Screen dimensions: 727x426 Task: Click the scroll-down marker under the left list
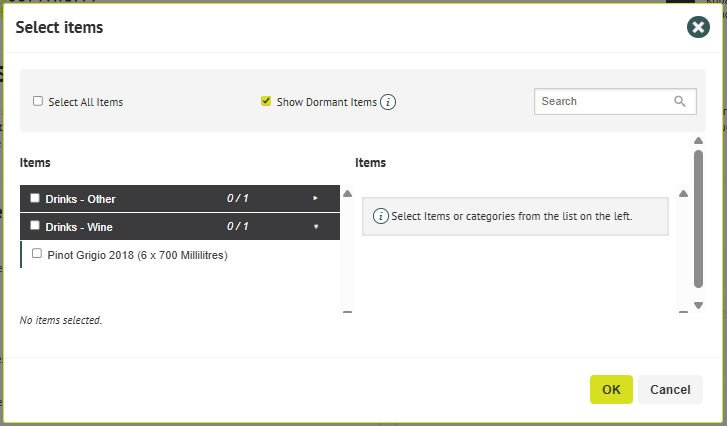[x=348, y=312]
